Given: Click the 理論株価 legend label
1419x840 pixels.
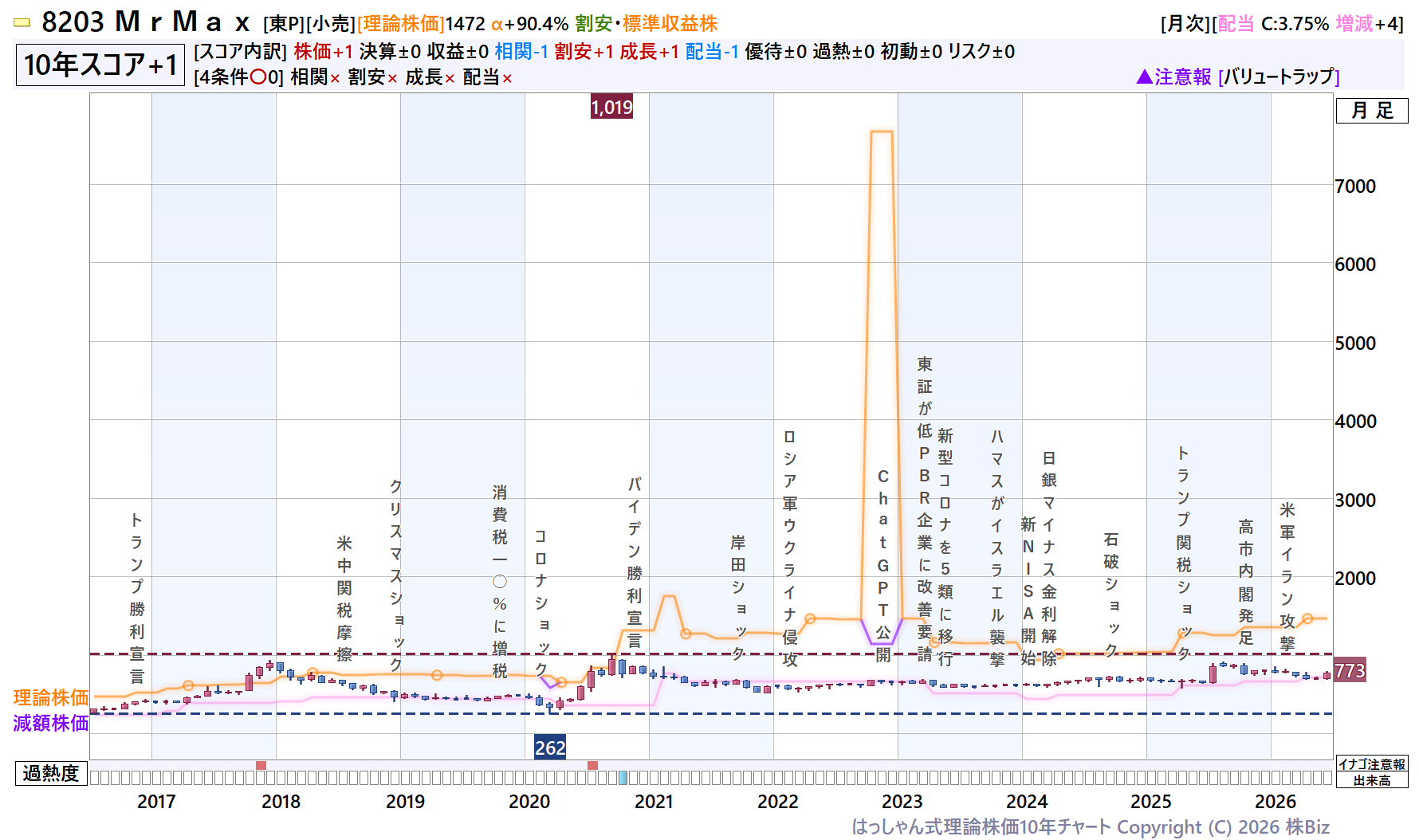Looking at the screenshot, I should 51,697.
